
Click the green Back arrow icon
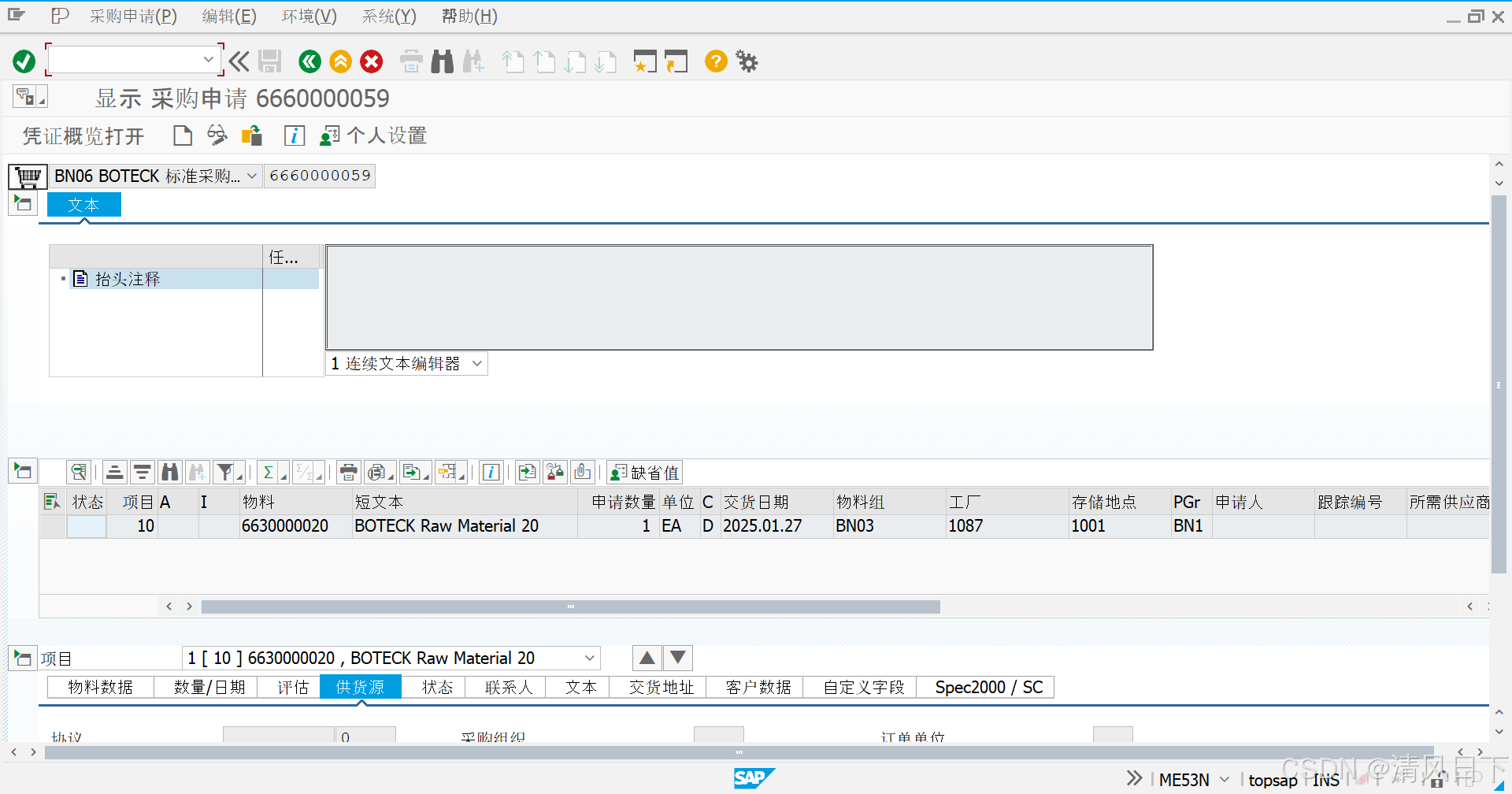pos(309,61)
